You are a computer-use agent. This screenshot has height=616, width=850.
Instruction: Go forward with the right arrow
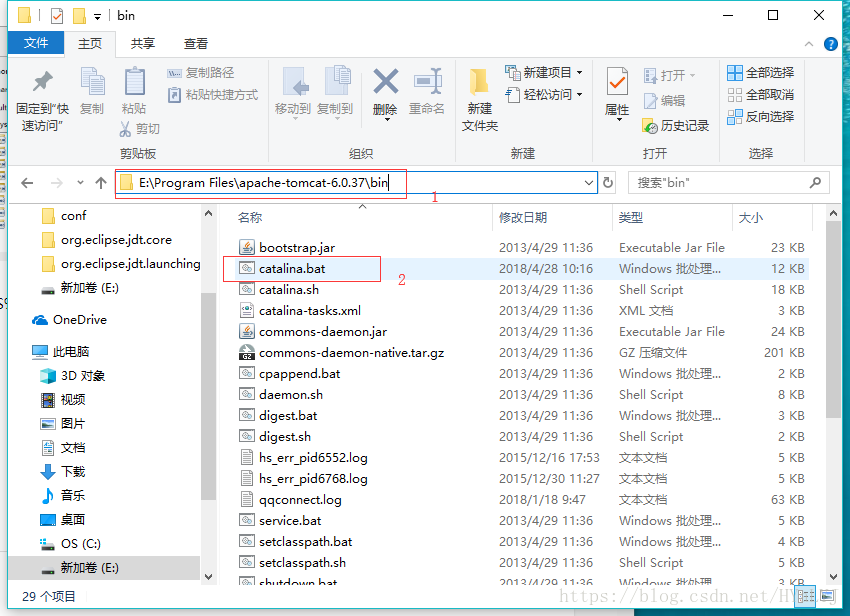pos(56,183)
